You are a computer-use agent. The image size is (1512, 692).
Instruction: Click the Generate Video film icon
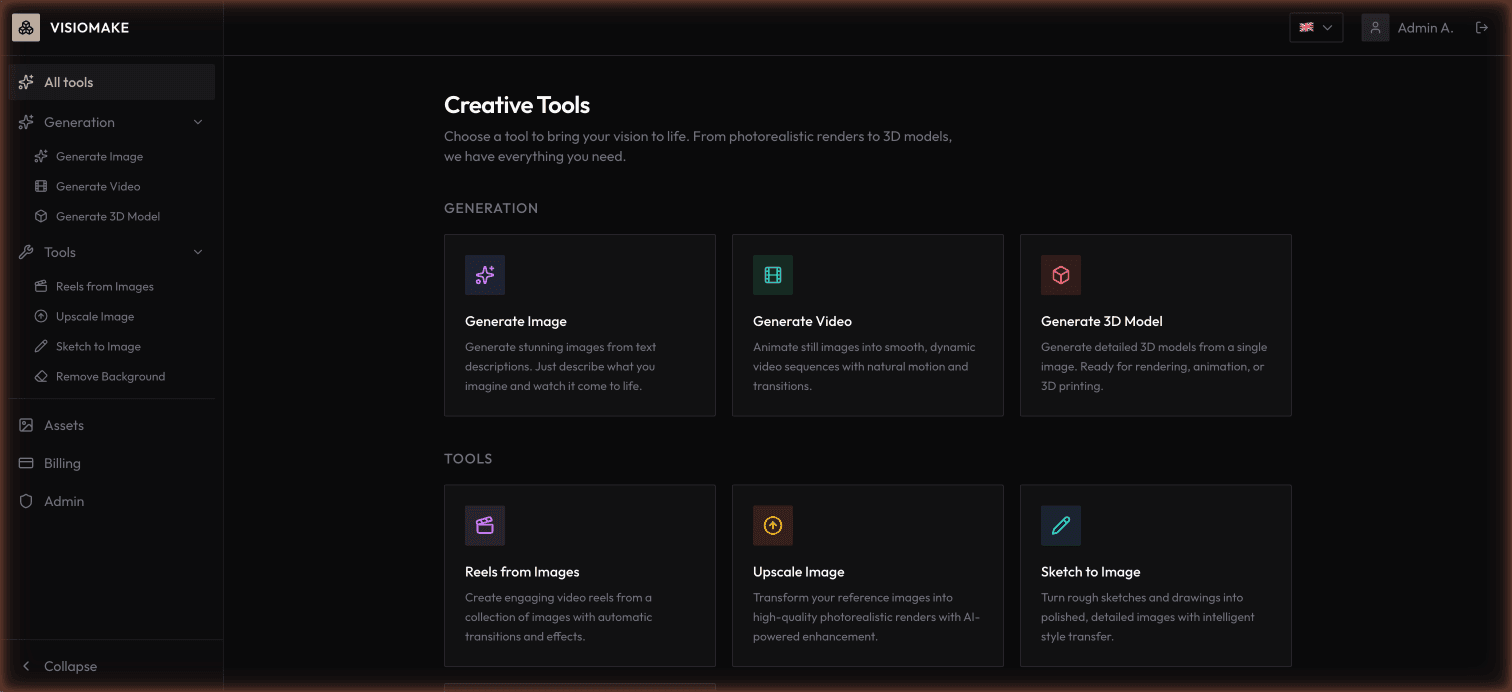tap(773, 274)
